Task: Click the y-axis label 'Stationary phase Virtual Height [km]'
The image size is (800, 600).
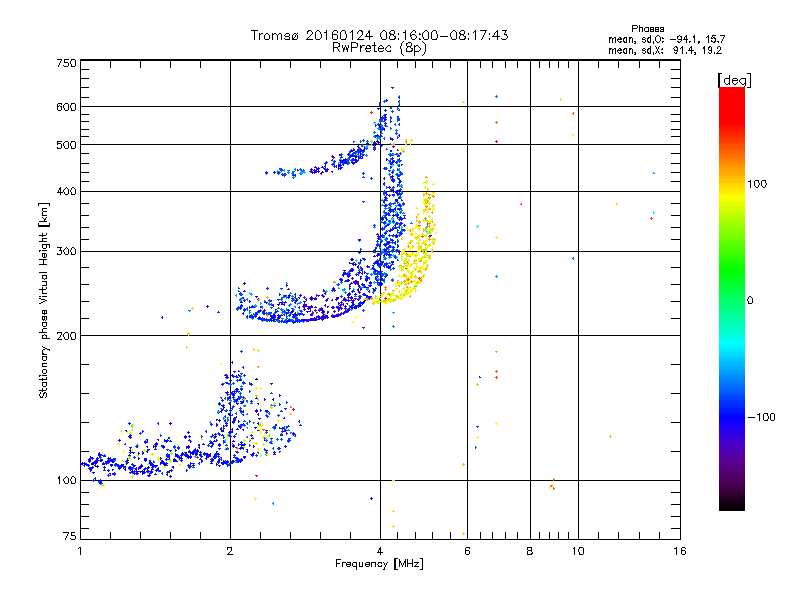Action: click(x=43, y=300)
